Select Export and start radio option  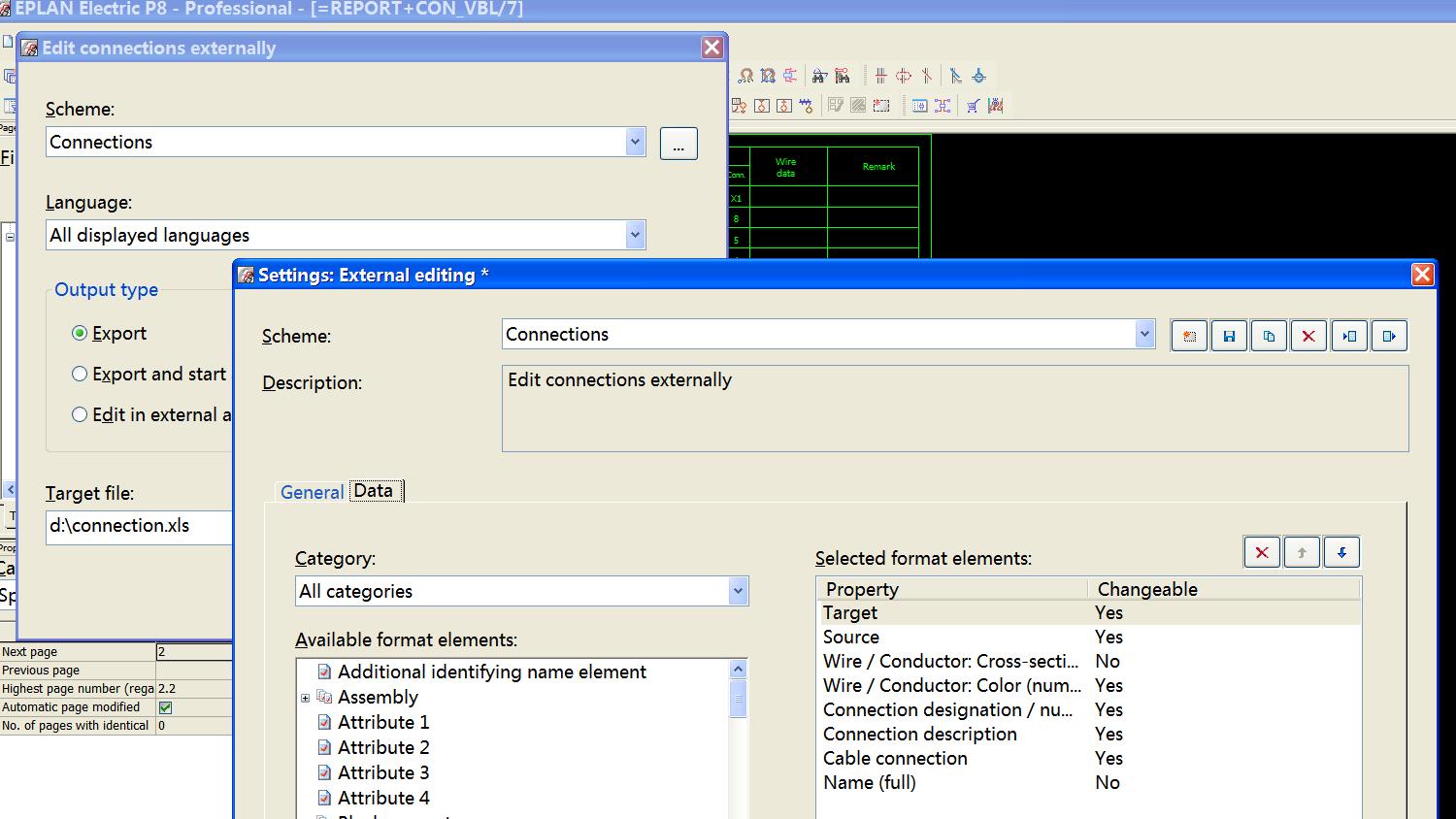tap(80, 374)
